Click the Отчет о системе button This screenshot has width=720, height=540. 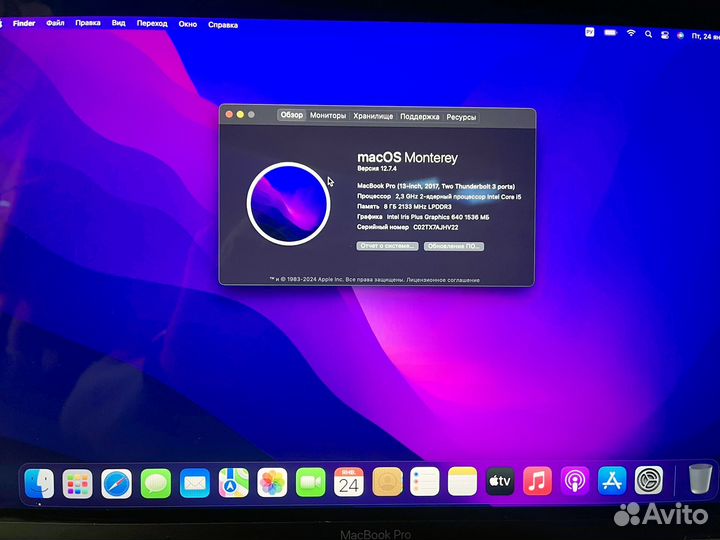coord(387,246)
